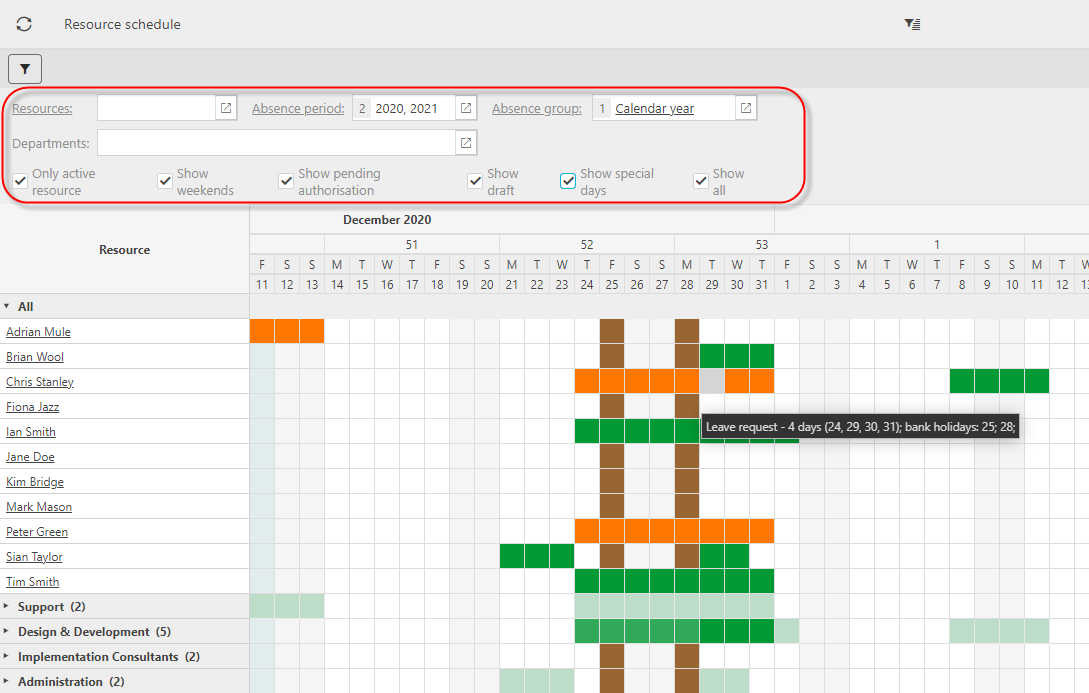Select week 52 column header
The image size is (1089, 693).
pyautogui.click(x=587, y=244)
